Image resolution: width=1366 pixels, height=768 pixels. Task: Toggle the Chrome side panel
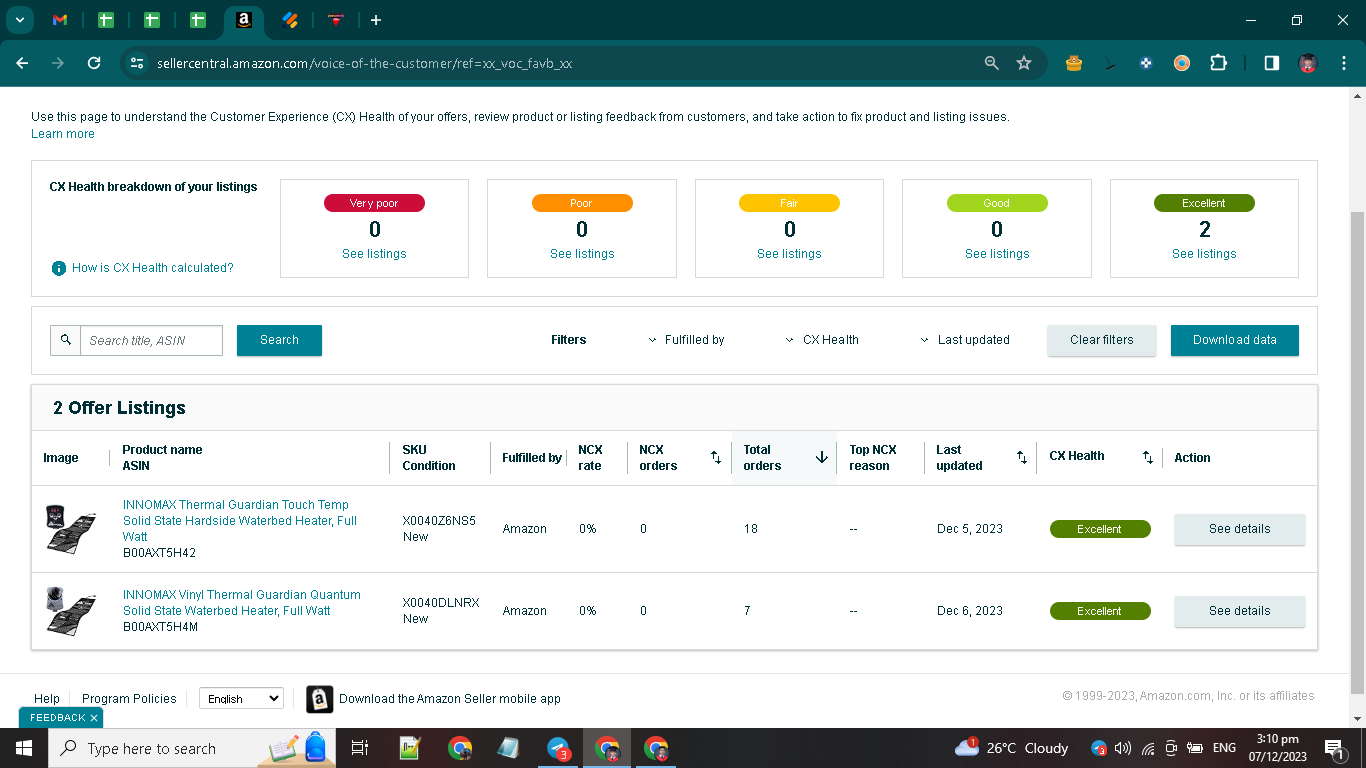point(1272,63)
